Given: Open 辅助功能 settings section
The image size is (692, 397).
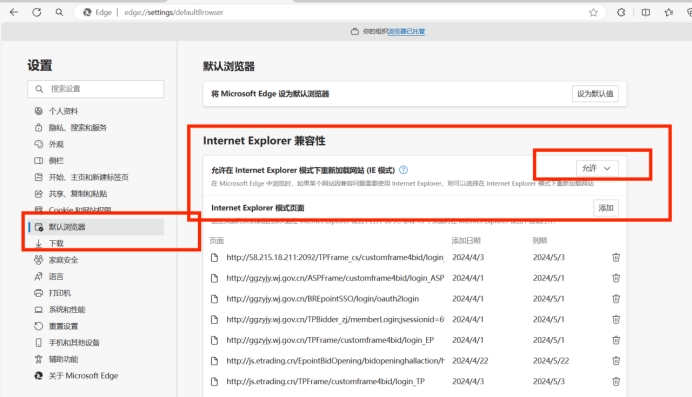Looking at the screenshot, I should 63,359.
